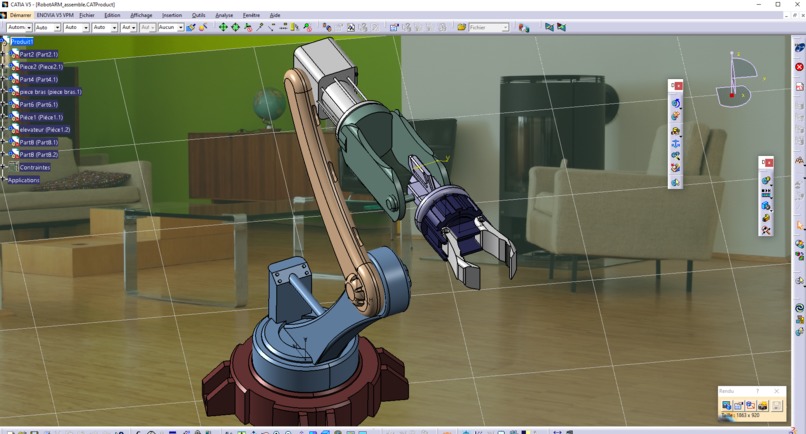Select Pièce1 (Pièce1.1) in the tree
806x434 pixels.
coord(41,117)
